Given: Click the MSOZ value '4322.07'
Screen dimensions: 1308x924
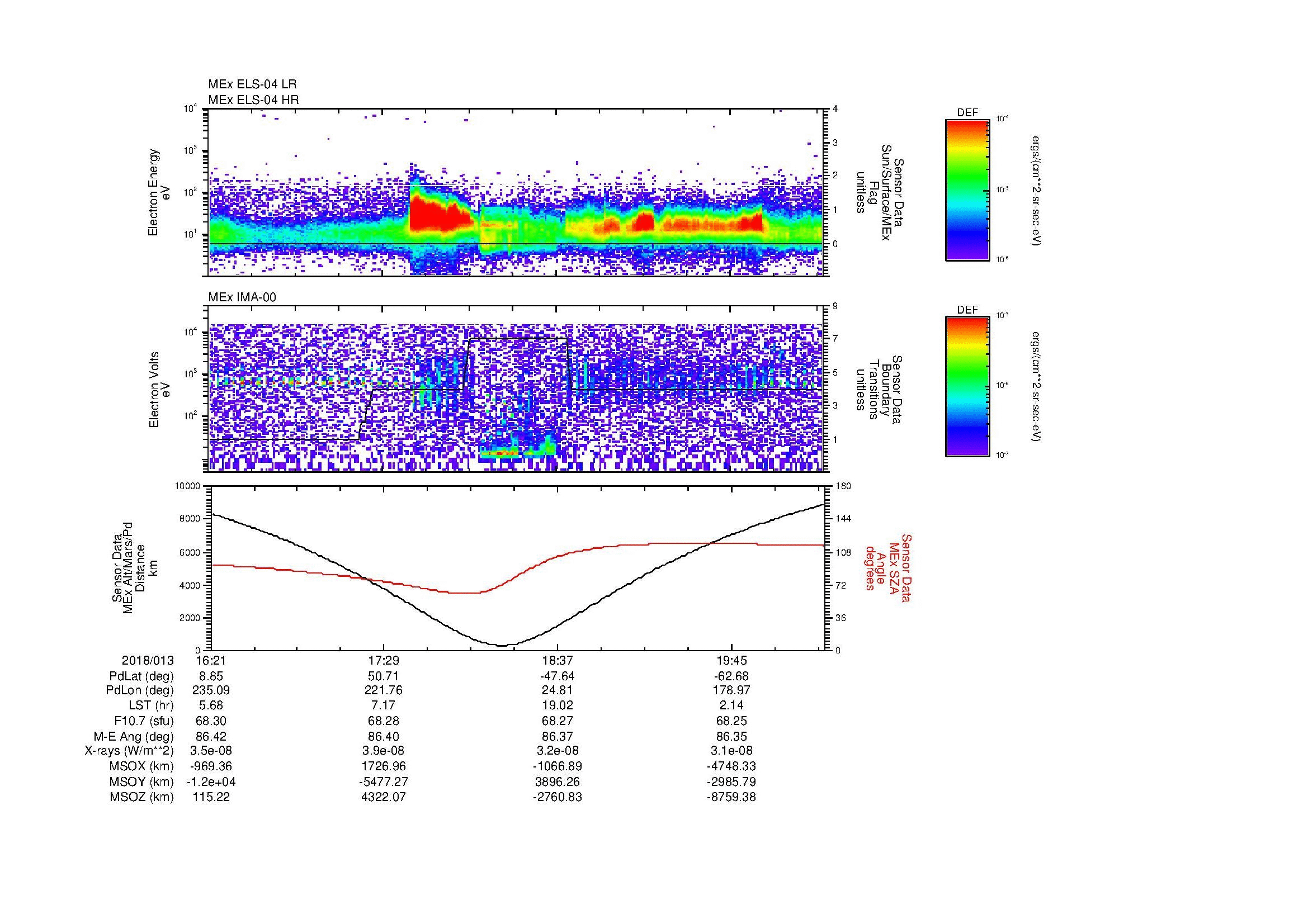Looking at the screenshot, I should [x=384, y=797].
